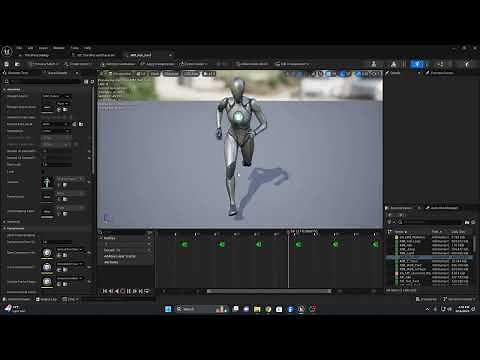This screenshot has width=480, height=360.
Task: Open the Content Drawer
Action: coord(17,299)
